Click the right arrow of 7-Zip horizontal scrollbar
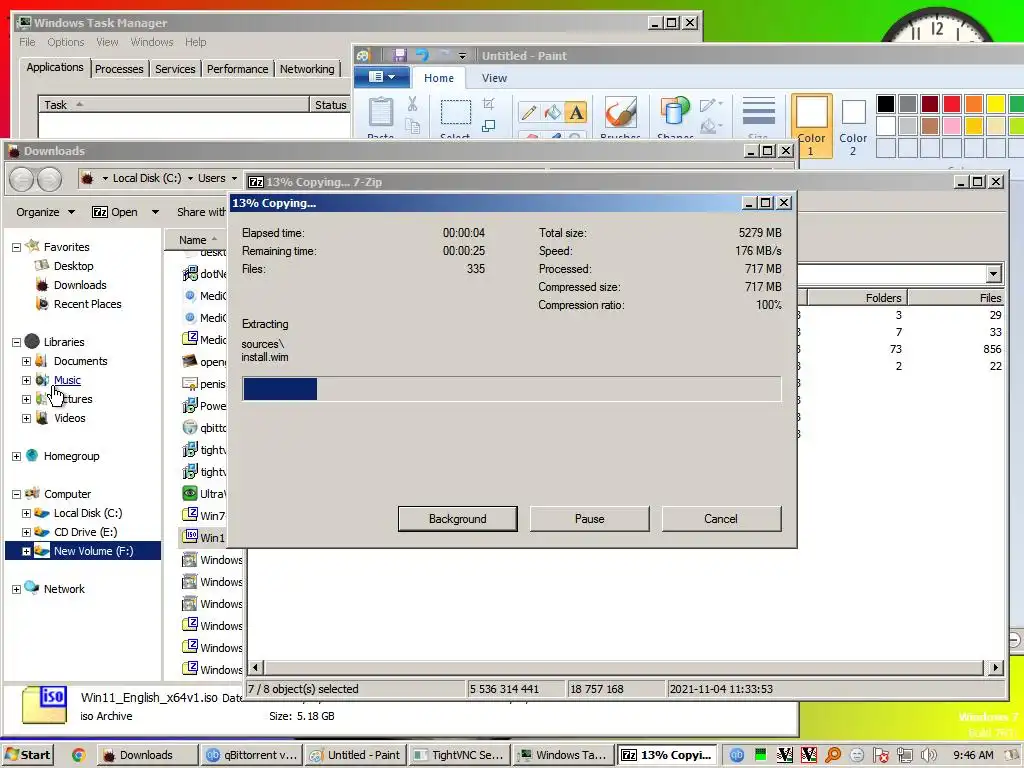This screenshot has width=1024, height=768. coord(995,667)
